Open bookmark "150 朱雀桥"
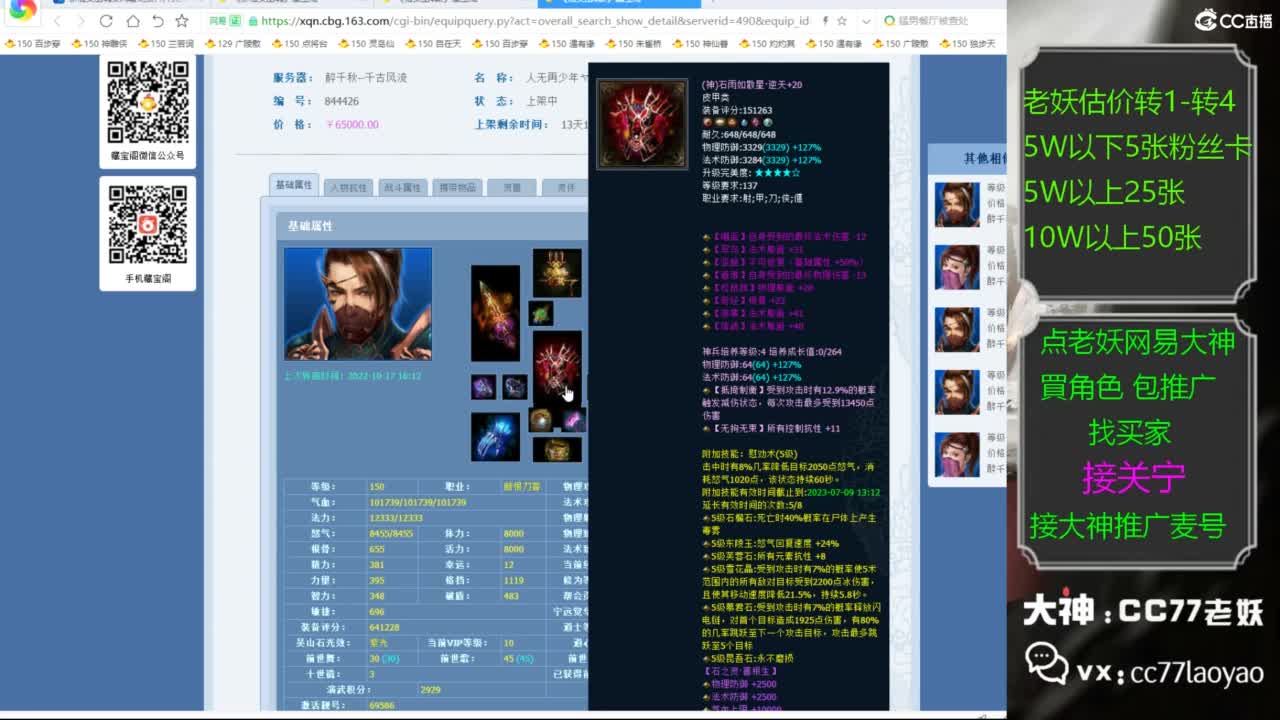The width and height of the screenshot is (1280, 720). (633, 44)
